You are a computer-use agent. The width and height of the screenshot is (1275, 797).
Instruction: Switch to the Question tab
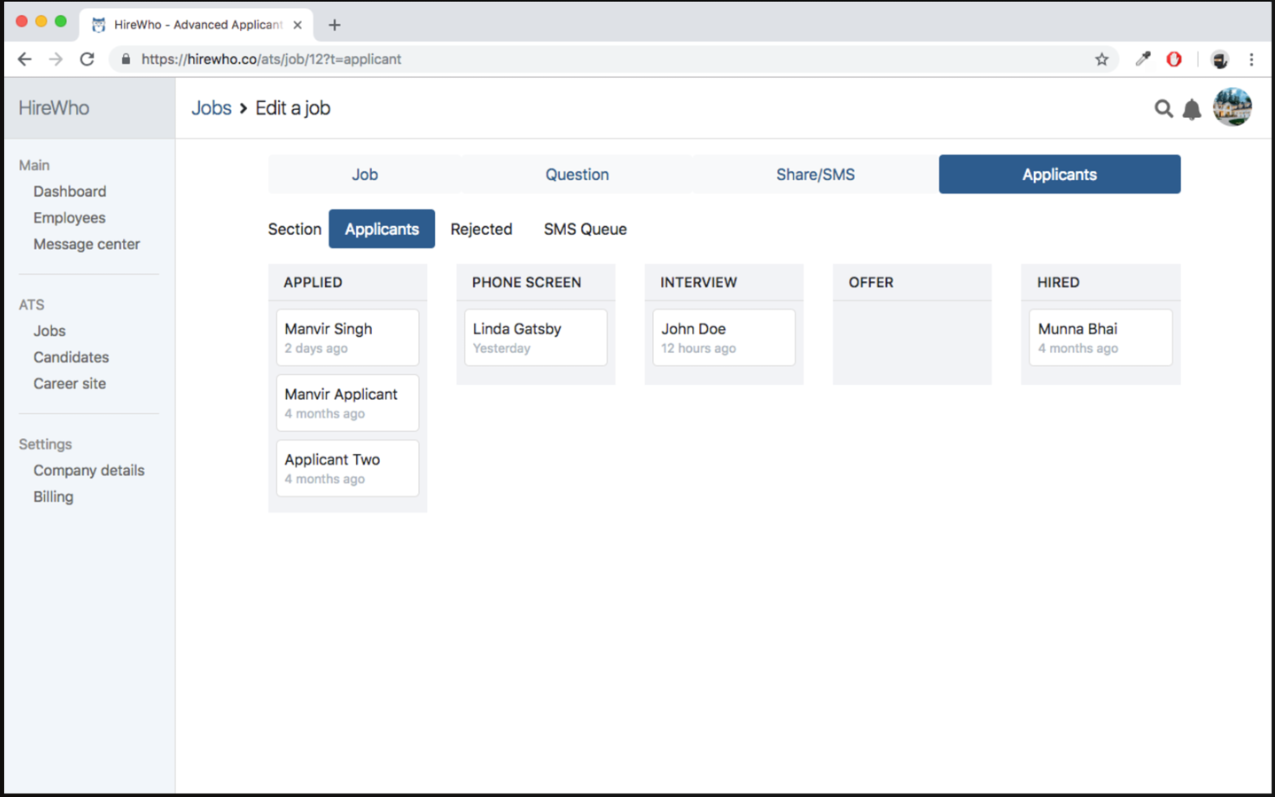click(577, 173)
